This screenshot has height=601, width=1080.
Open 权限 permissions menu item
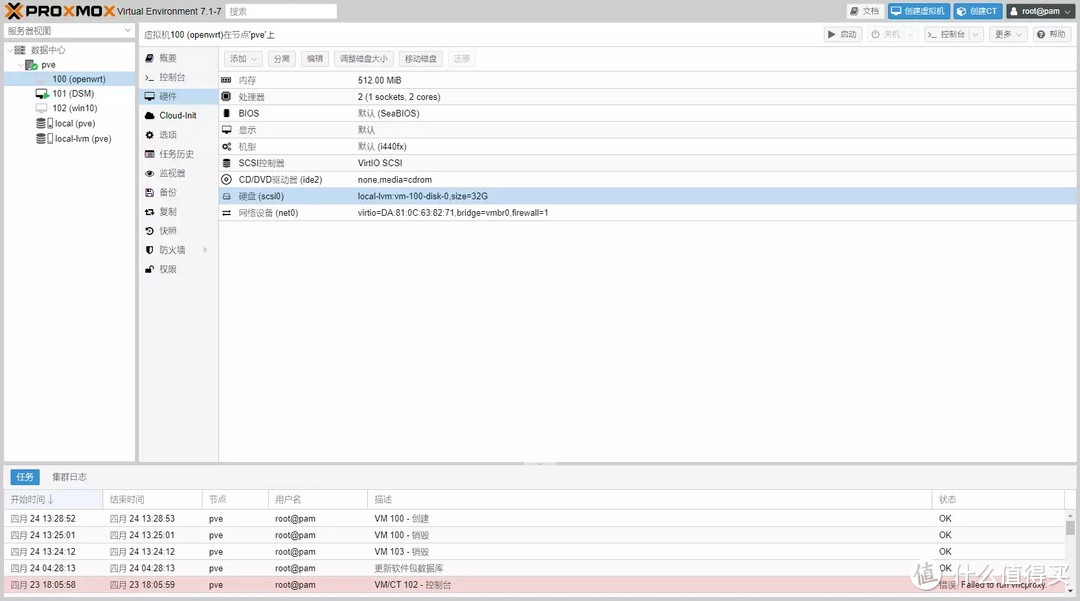[178, 269]
